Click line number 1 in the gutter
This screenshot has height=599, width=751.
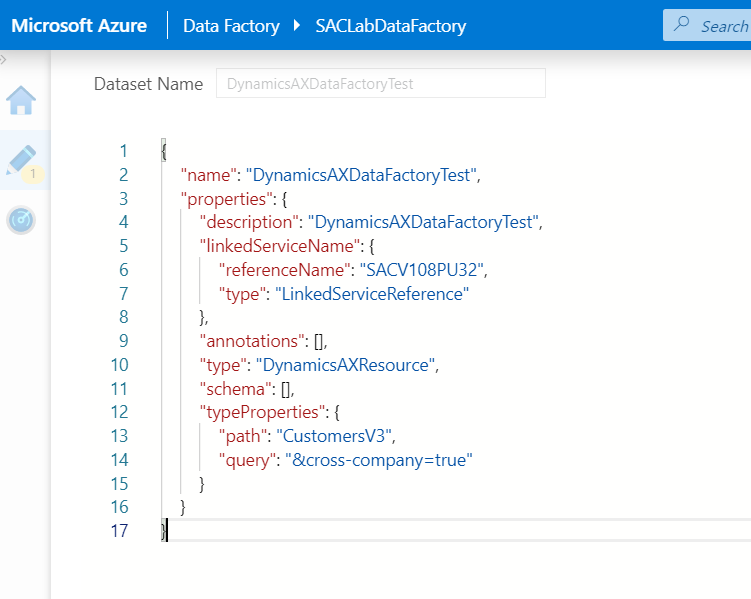coord(124,151)
